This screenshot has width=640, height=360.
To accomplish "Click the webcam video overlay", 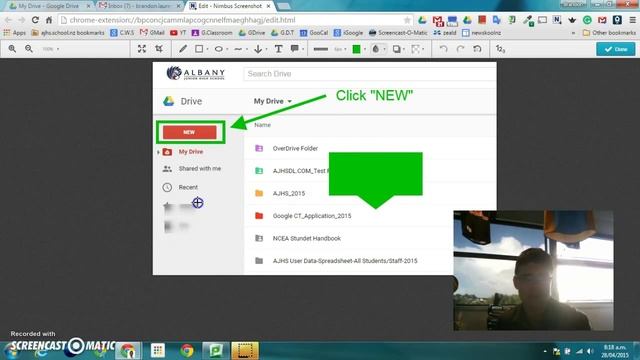I will pos(533,270).
